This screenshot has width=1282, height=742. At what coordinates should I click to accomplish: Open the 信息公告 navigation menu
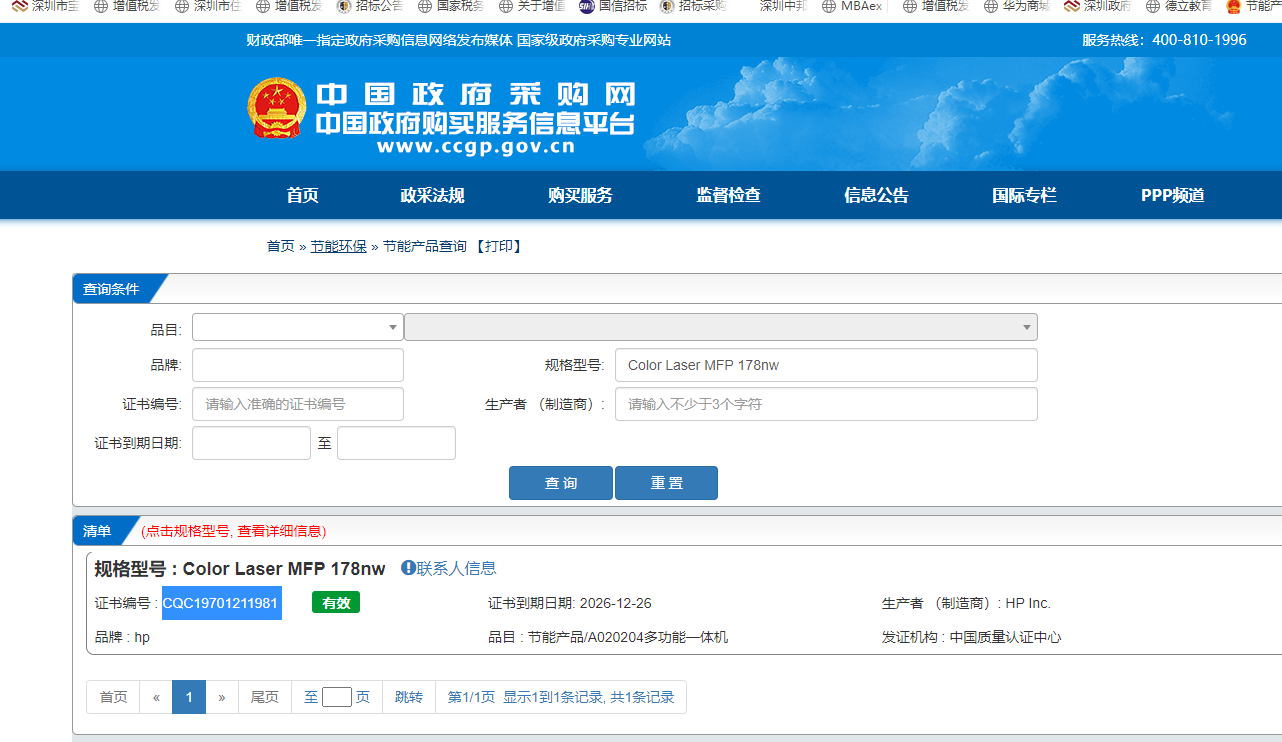pos(876,196)
